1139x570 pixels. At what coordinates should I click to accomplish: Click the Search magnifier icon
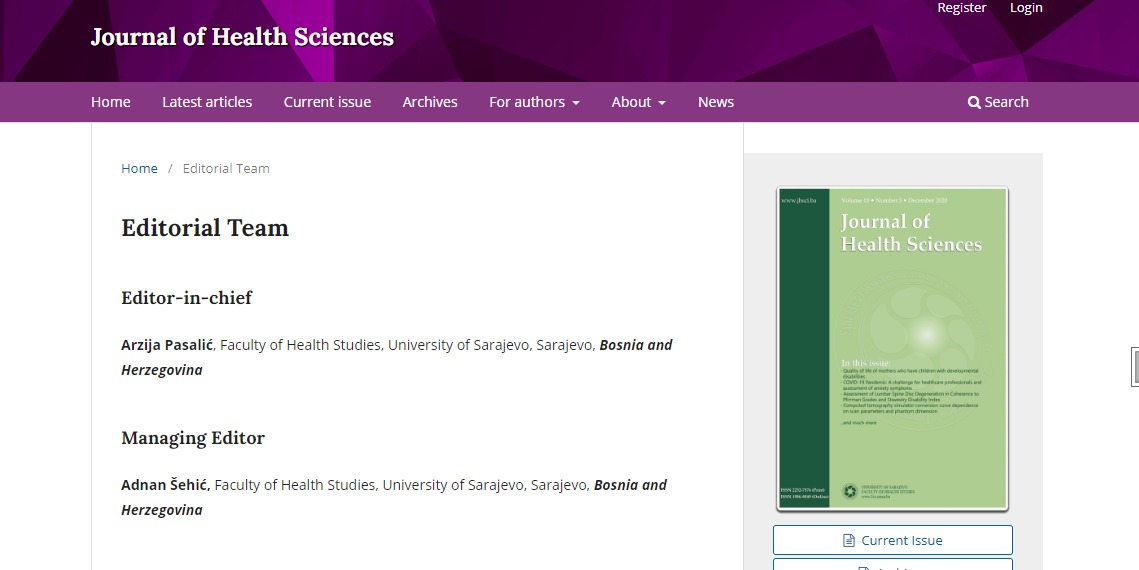(x=974, y=102)
